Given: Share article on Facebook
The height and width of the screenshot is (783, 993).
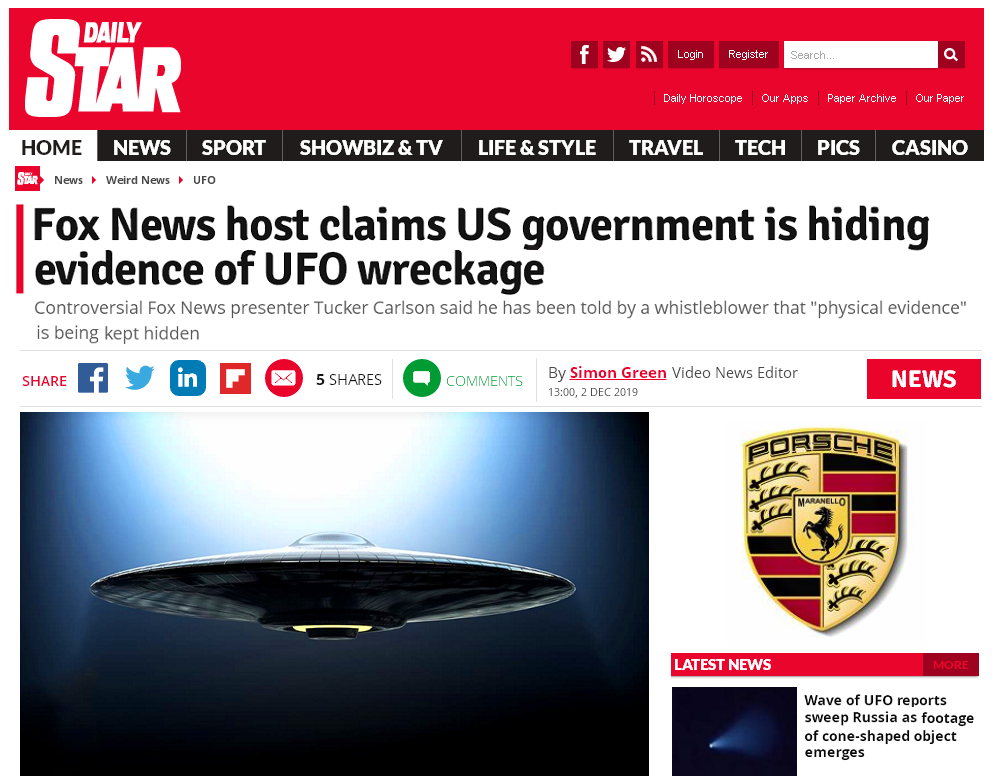Looking at the screenshot, I should (x=93, y=378).
